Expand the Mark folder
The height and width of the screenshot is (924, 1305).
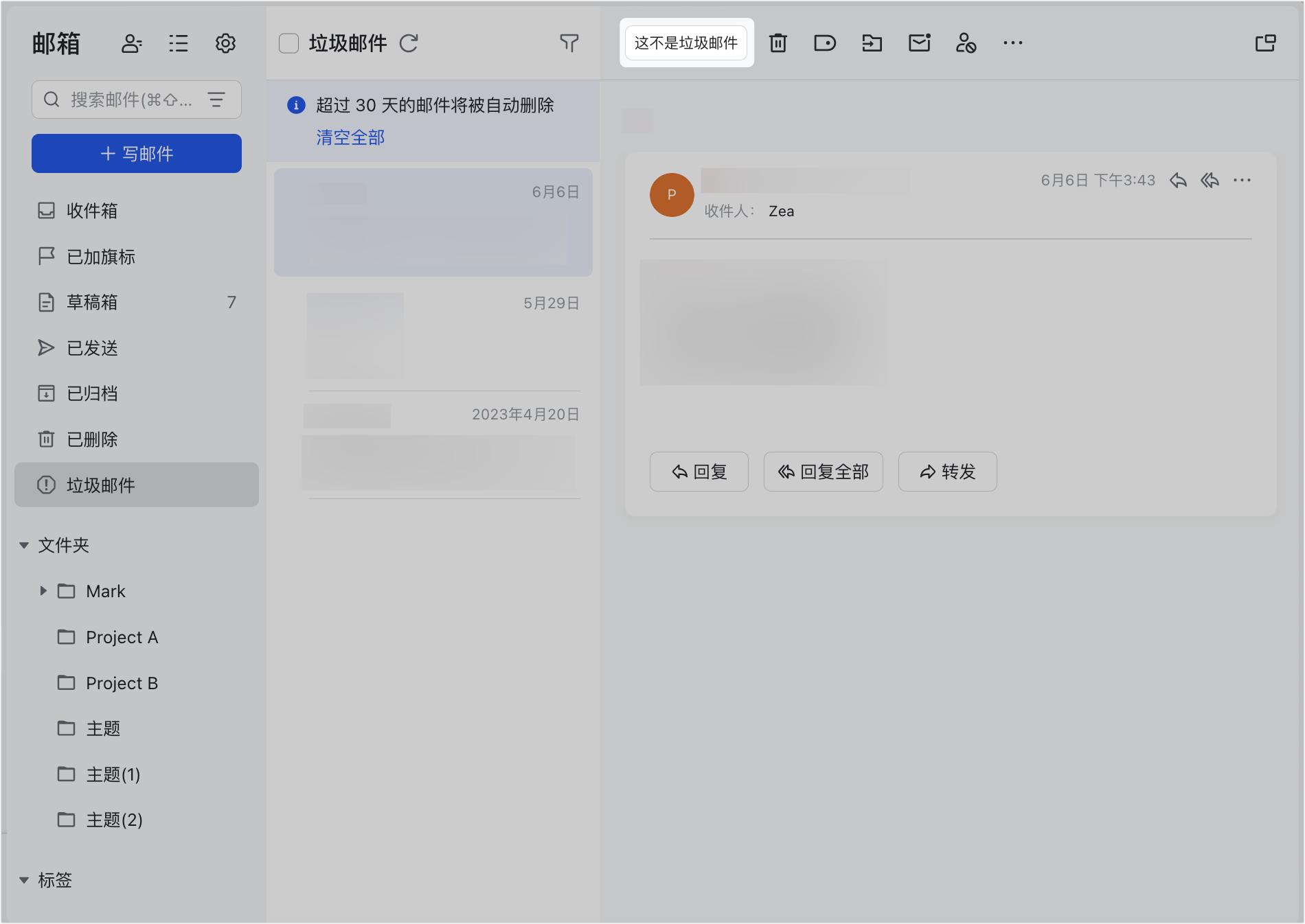[x=43, y=591]
